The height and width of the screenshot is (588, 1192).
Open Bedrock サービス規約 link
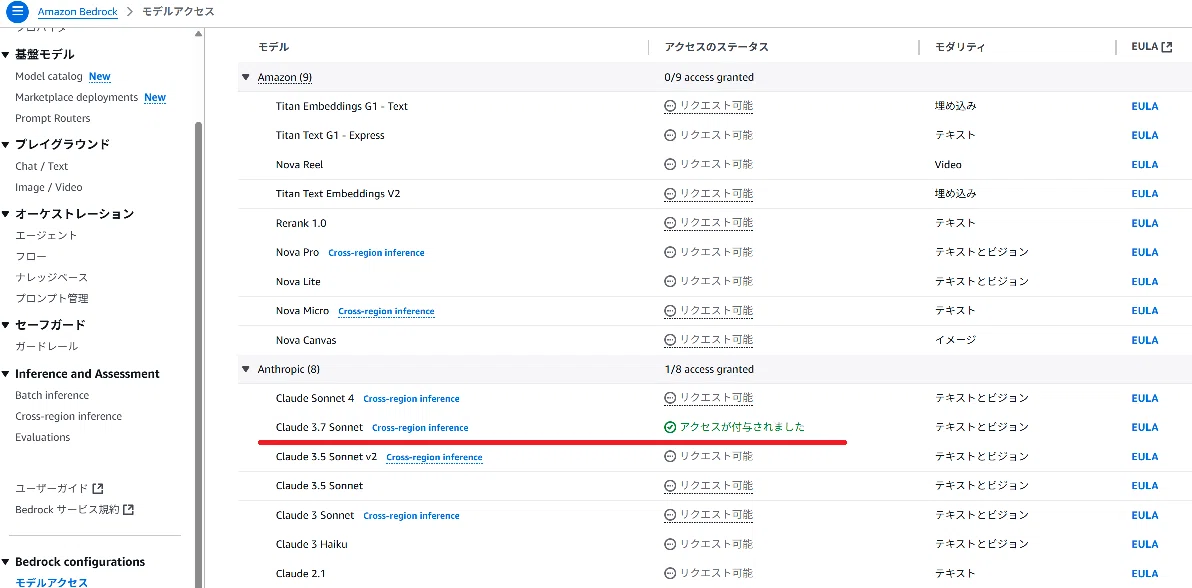point(68,510)
